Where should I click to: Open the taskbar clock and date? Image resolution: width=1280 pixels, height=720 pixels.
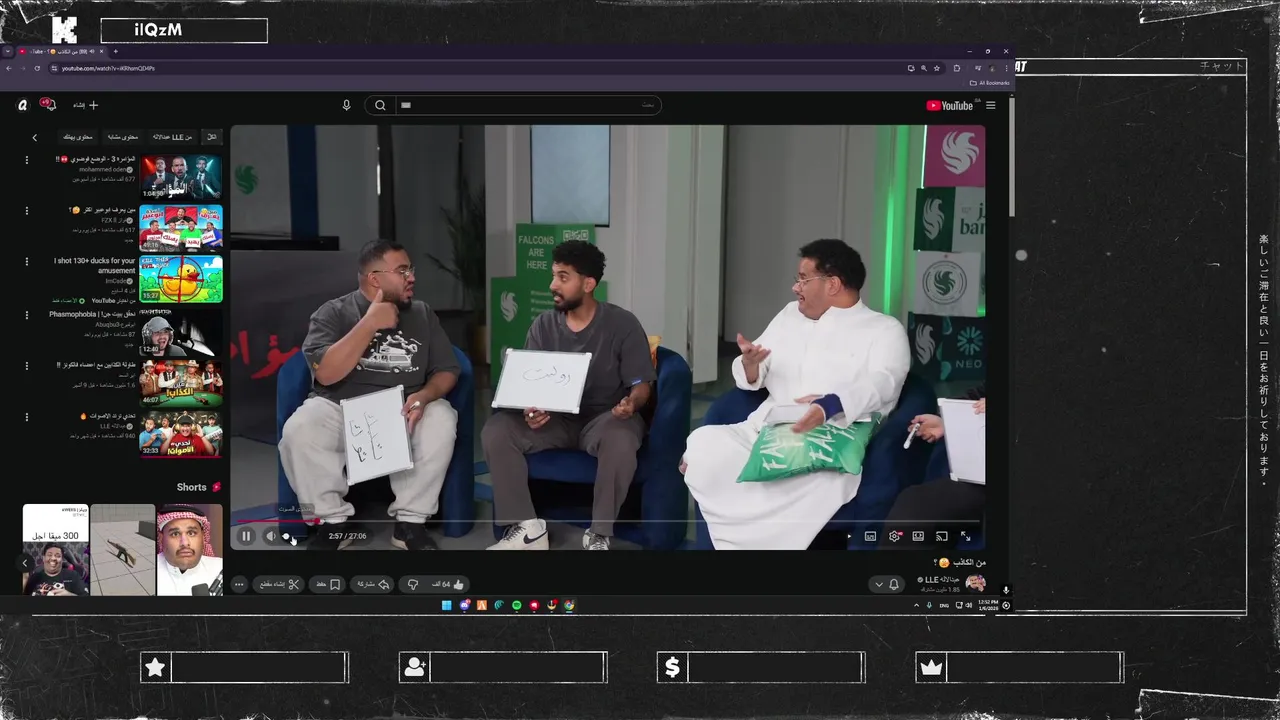coord(989,605)
